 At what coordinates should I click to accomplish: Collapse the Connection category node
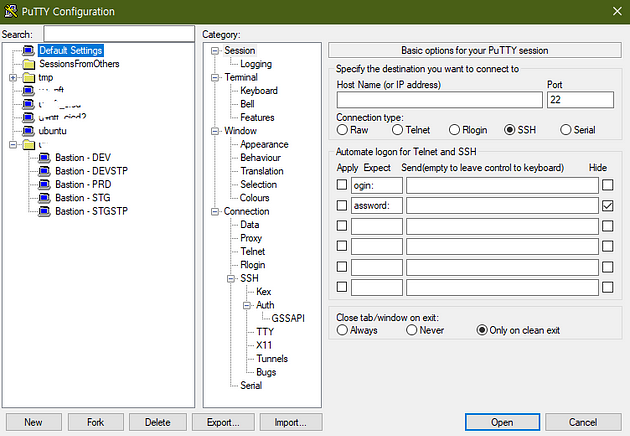(x=215, y=211)
